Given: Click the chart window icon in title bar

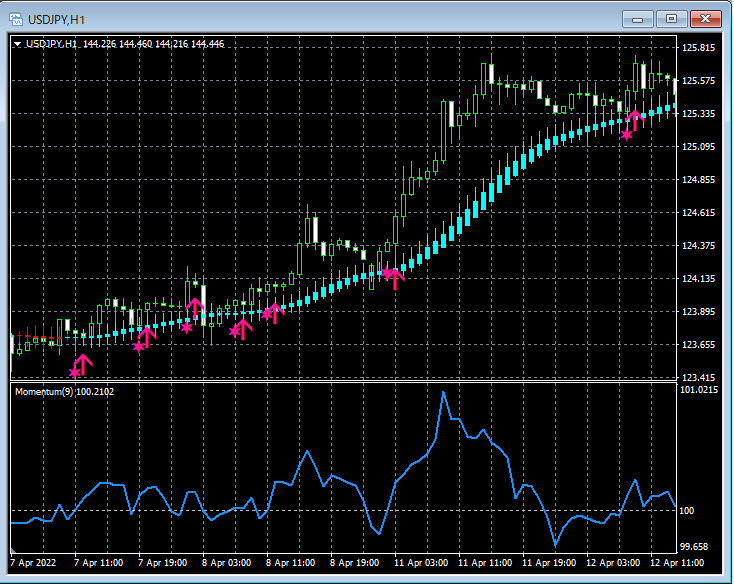Looking at the screenshot, I should [x=17, y=18].
